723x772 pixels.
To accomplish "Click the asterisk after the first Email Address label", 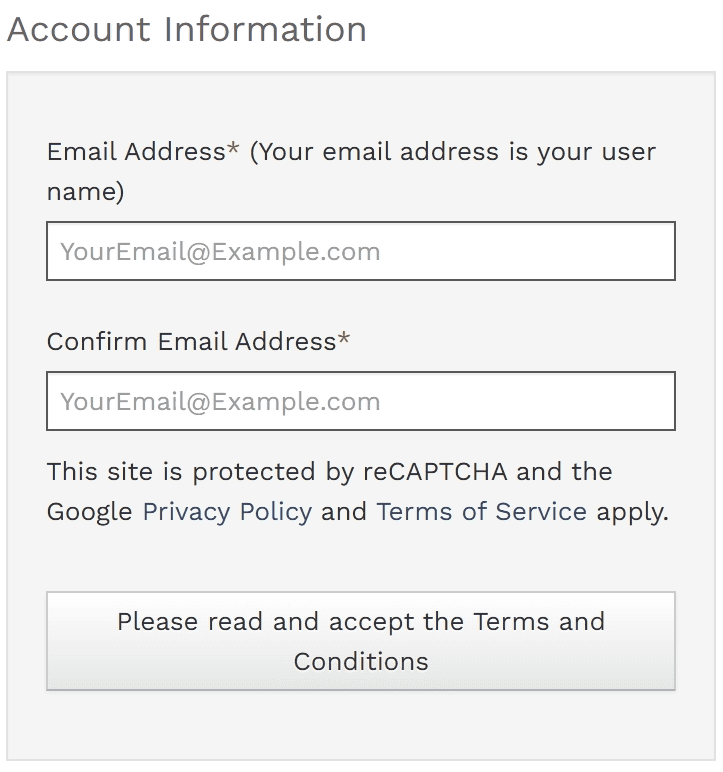I will pos(234,150).
